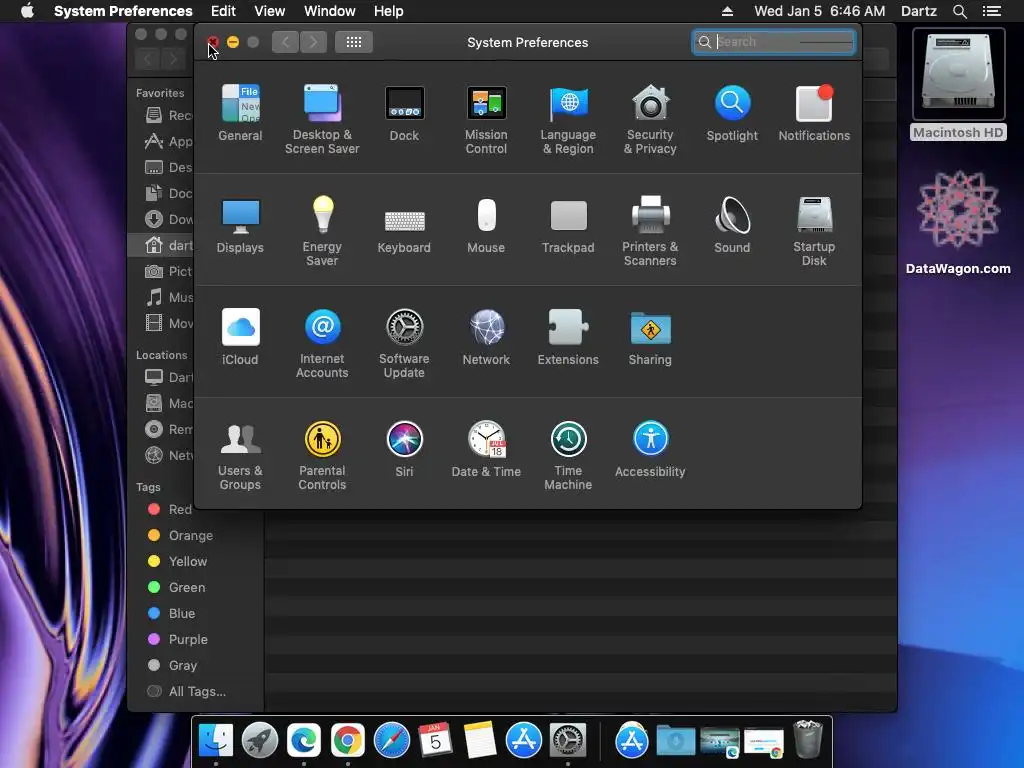Click the Spotlight magnifier in menu bar

[959, 11]
